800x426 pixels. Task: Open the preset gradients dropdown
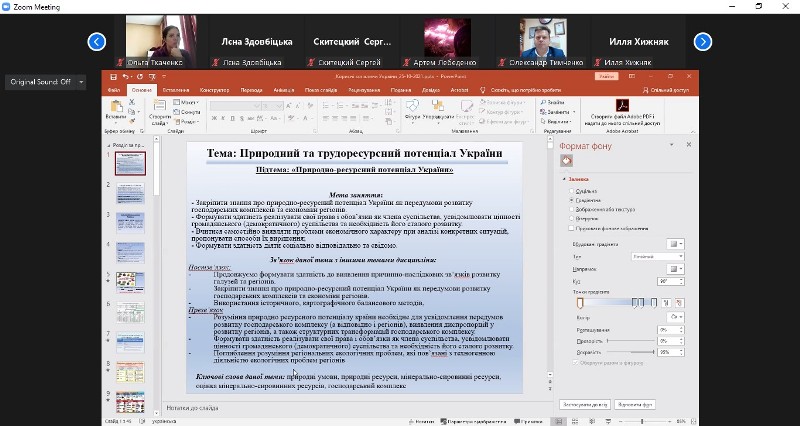tap(677, 243)
